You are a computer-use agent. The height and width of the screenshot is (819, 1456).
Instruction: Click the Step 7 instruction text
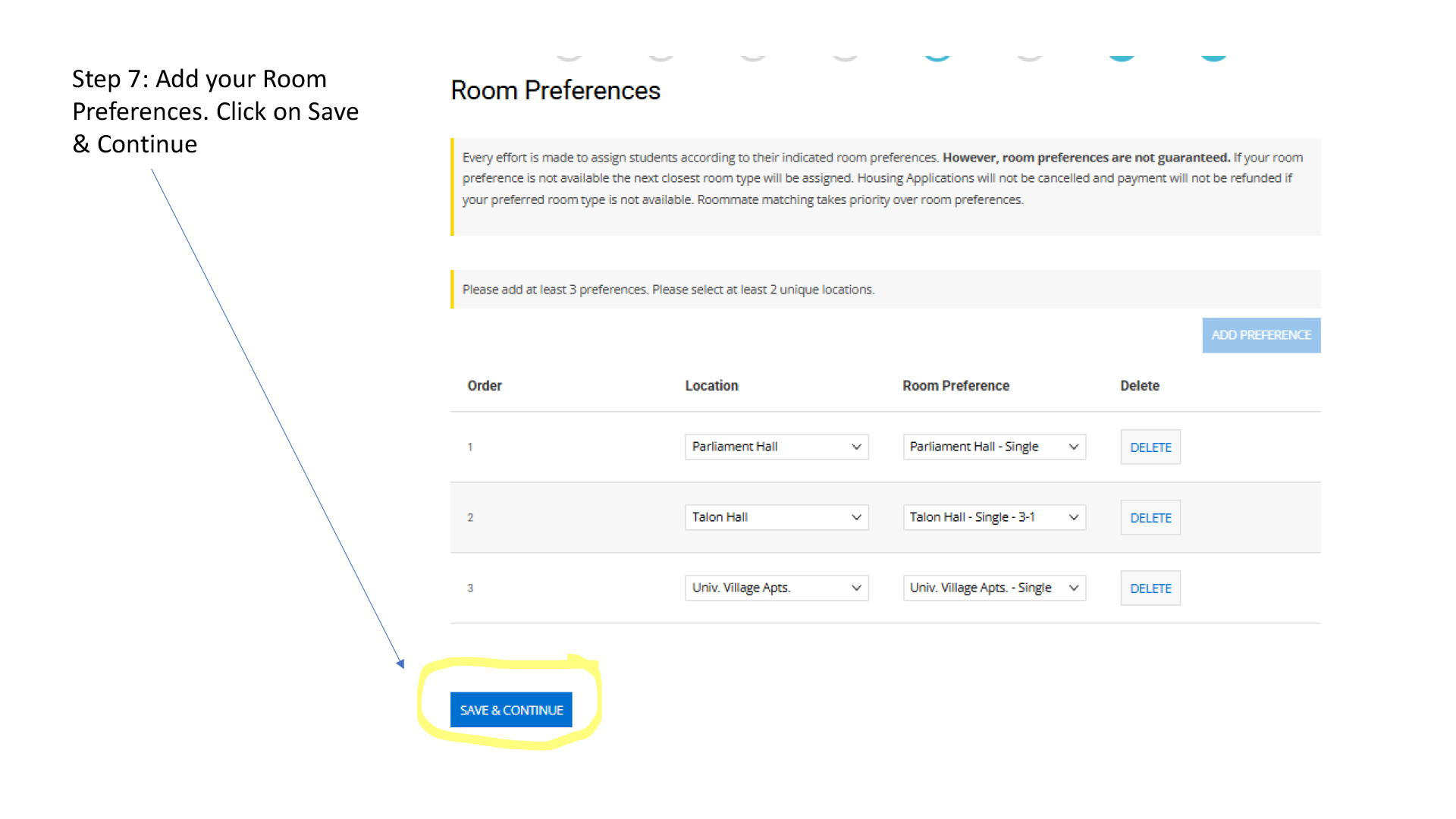[x=215, y=111]
